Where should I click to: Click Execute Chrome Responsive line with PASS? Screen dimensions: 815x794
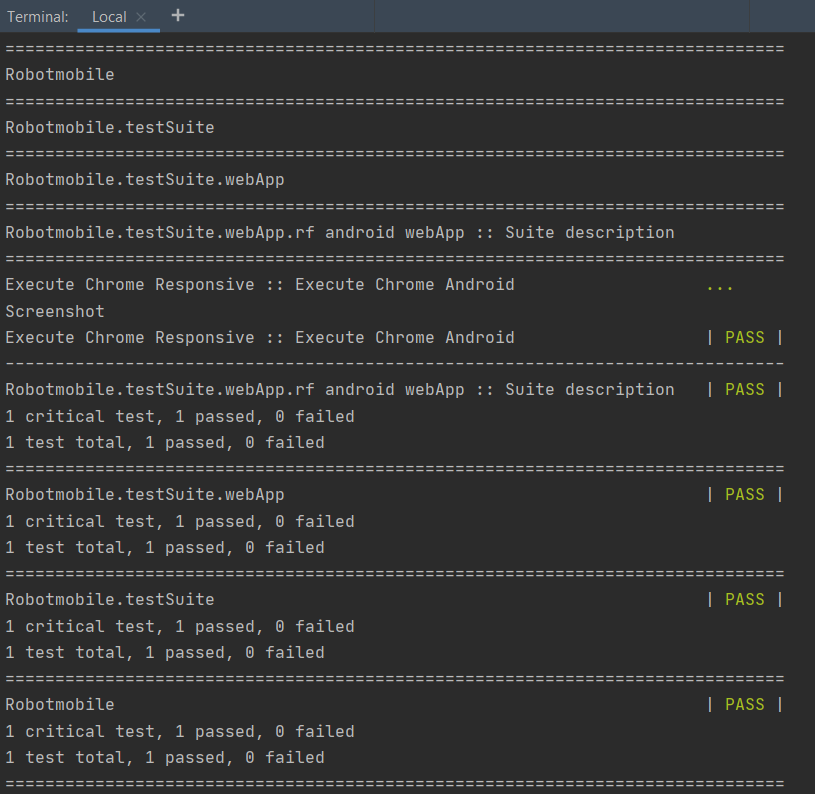tap(260, 338)
